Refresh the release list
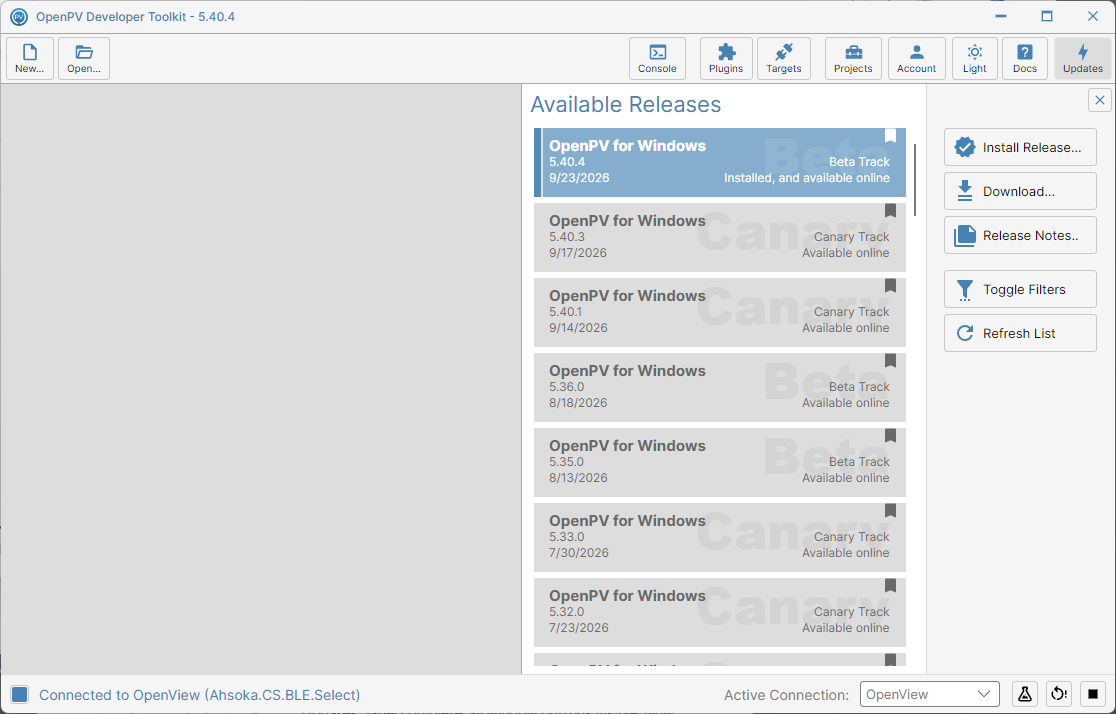 pos(1020,333)
